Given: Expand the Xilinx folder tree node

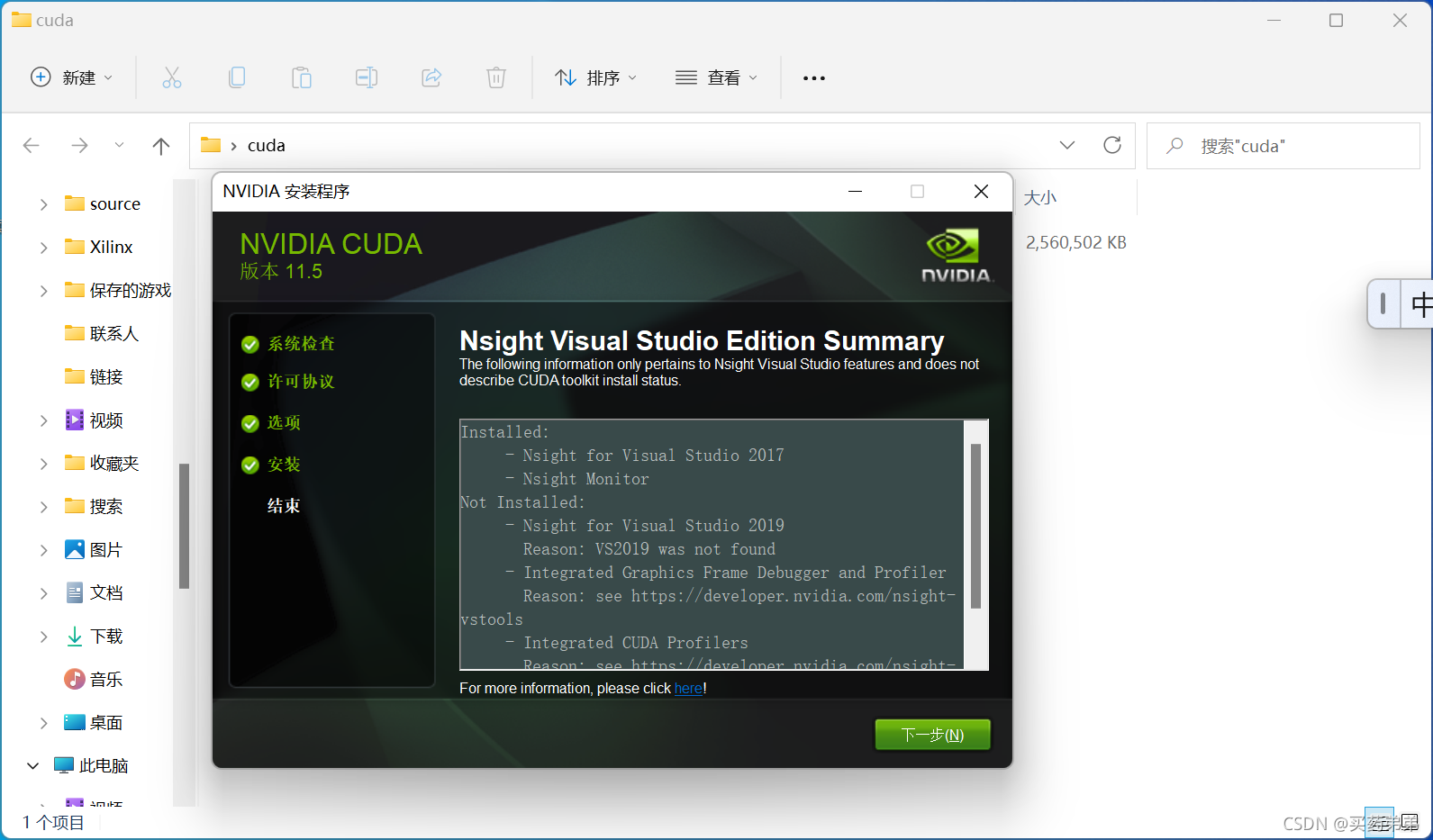Looking at the screenshot, I should [x=43, y=248].
